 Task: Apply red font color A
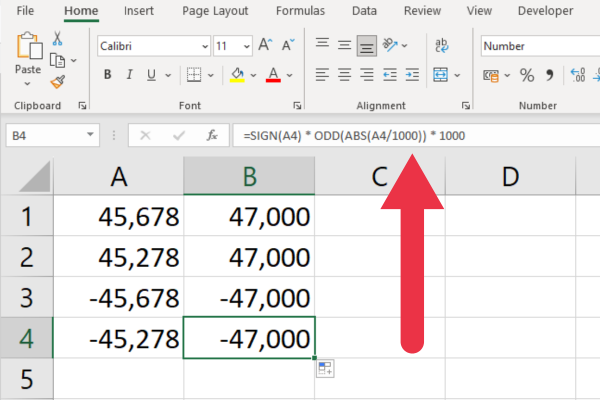pos(273,75)
